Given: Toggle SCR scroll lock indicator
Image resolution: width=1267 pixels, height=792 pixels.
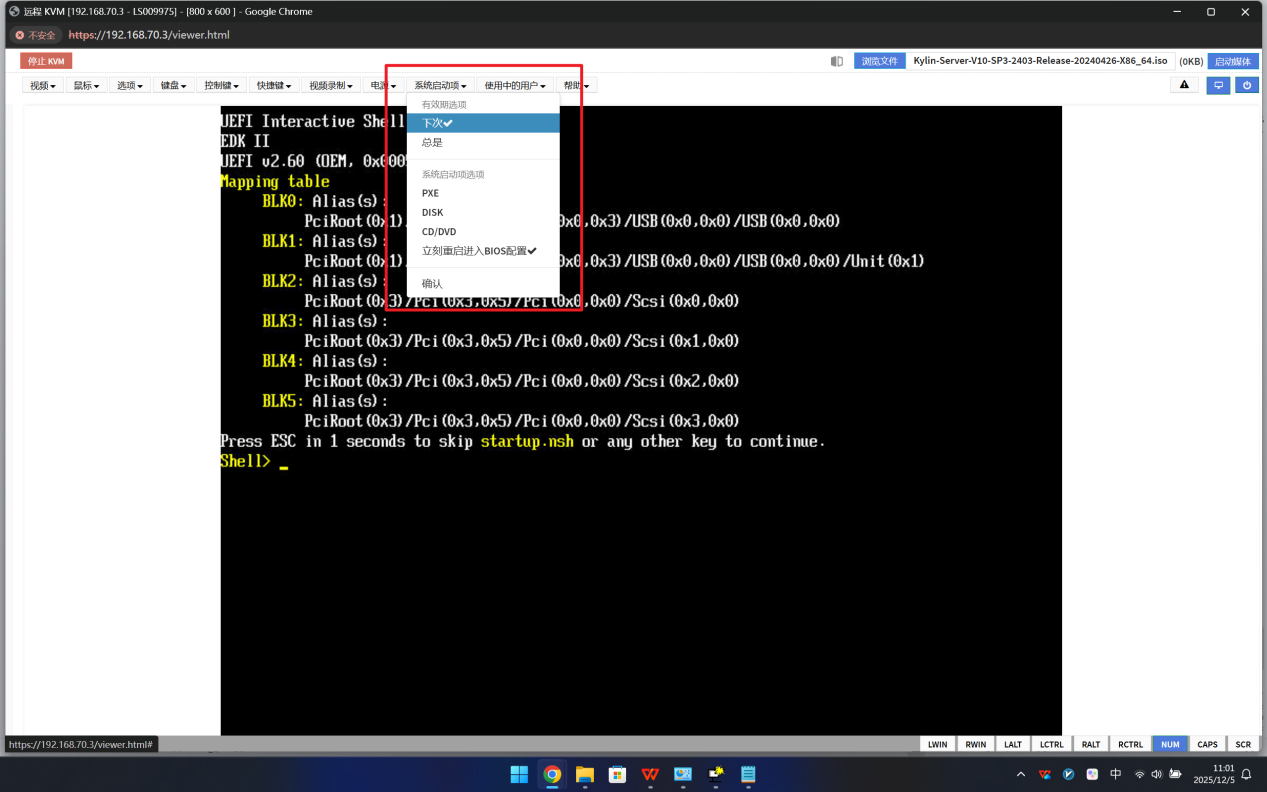Looking at the screenshot, I should (x=1243, y=744).
